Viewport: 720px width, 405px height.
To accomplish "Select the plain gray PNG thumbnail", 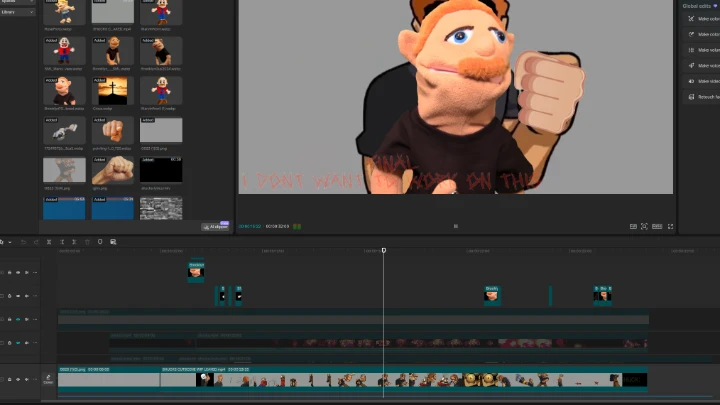I will click(161, 130).
